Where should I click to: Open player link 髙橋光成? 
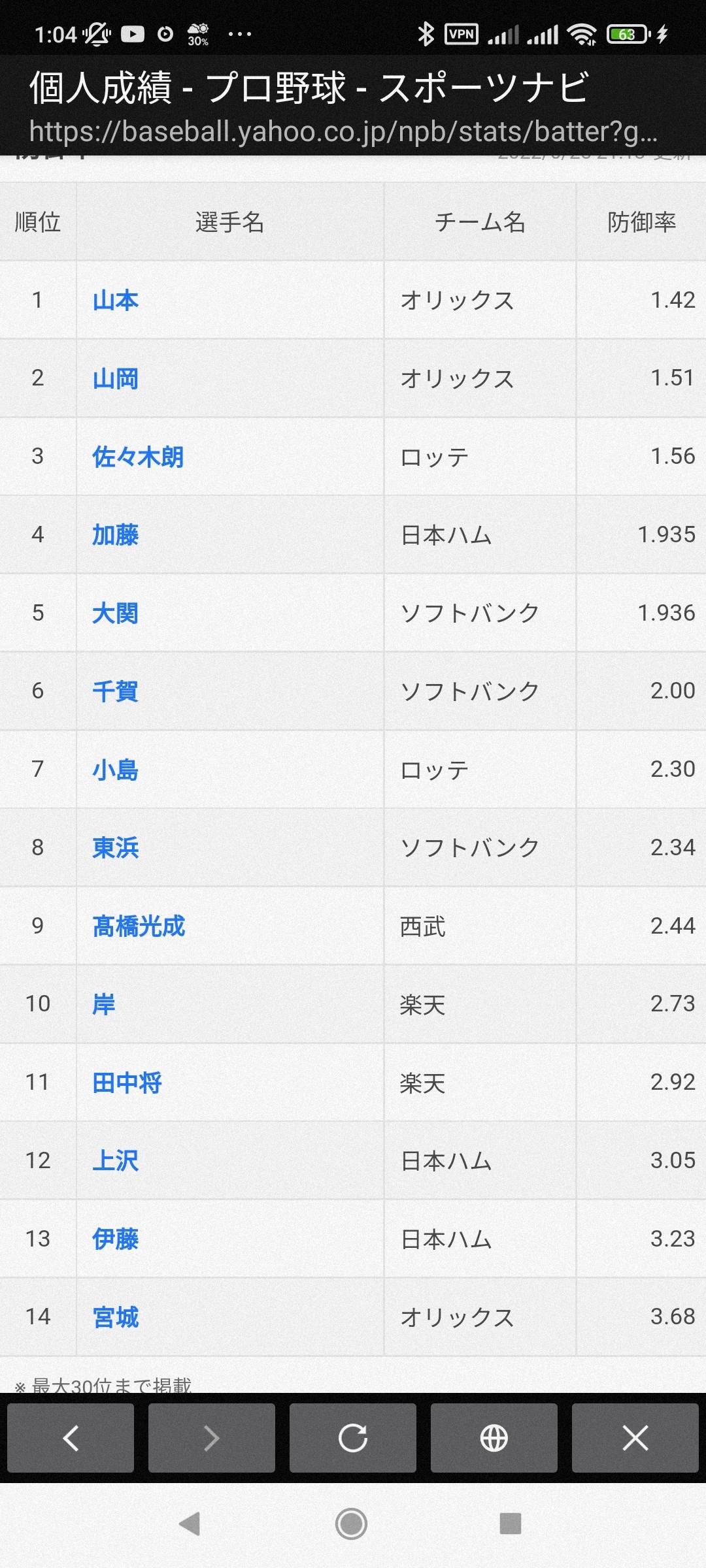[x=139, y=926]
